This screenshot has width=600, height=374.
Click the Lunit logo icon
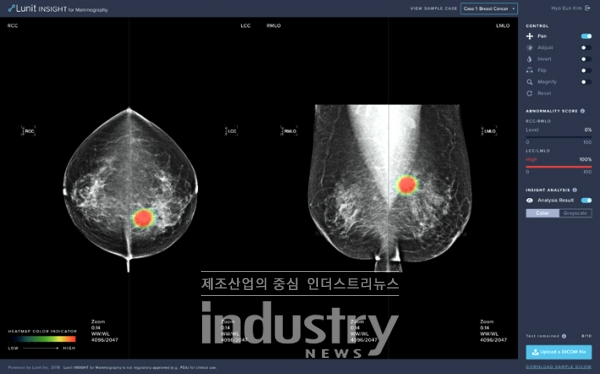tap(11, 8)
